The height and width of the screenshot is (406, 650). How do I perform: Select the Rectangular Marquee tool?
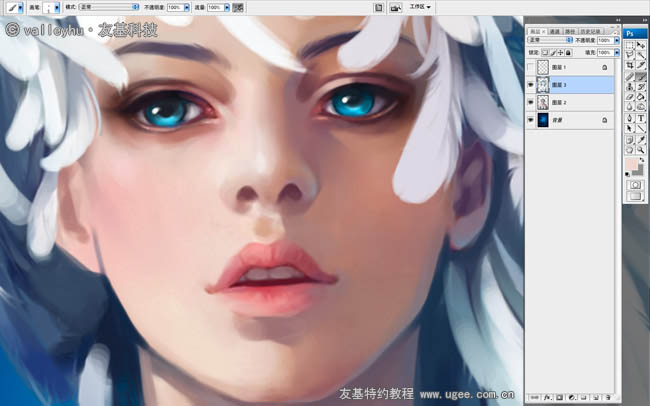[629, 45]
